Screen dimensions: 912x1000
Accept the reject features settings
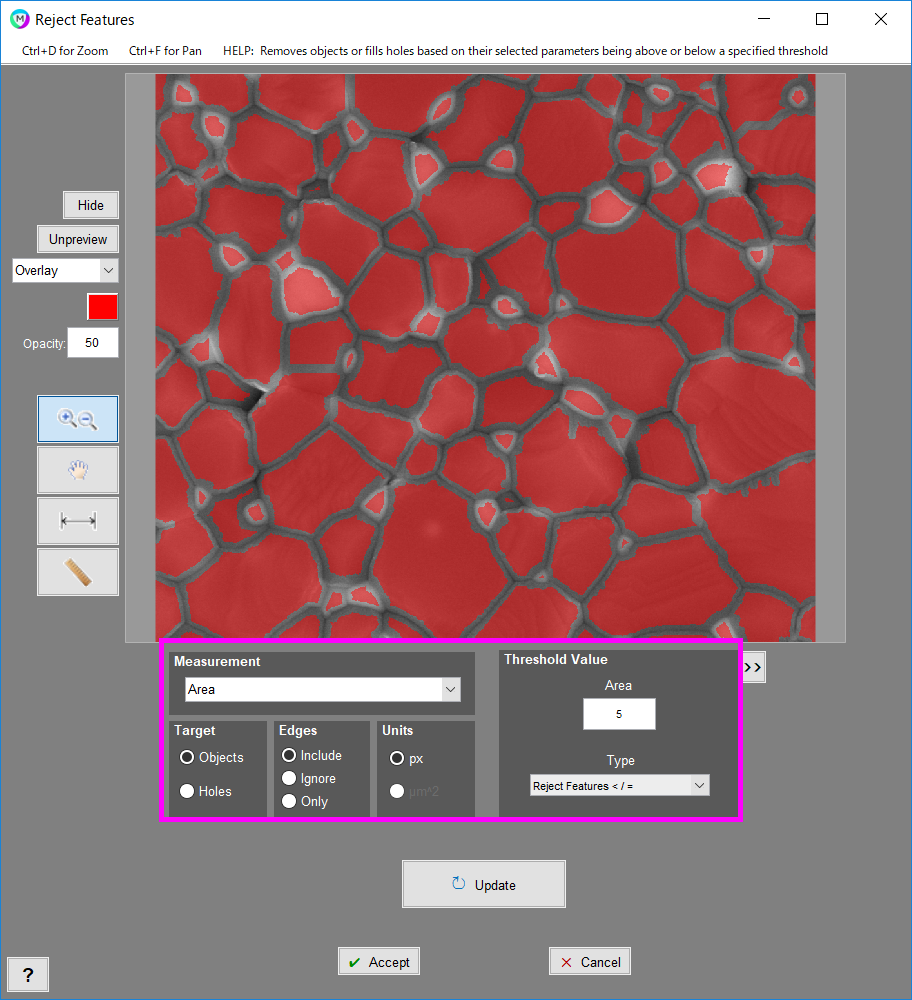379,962
